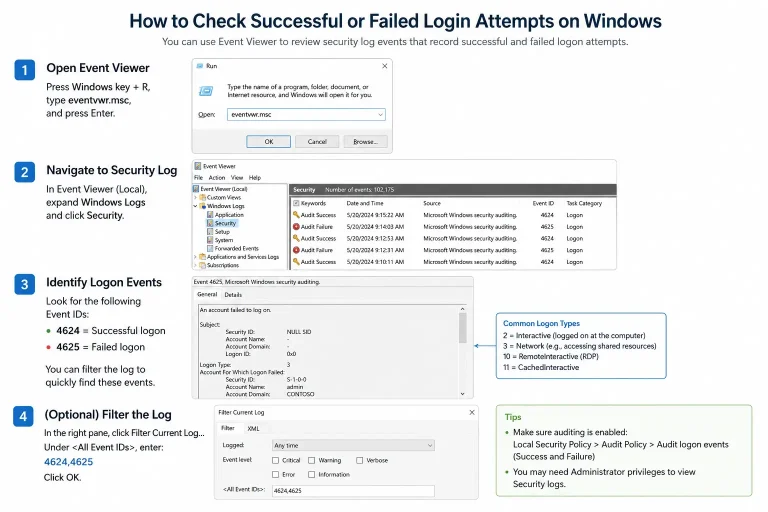Expand the Custom Views tree node
The height and width of the screenshot is (512, 768).
pos(195,197)
